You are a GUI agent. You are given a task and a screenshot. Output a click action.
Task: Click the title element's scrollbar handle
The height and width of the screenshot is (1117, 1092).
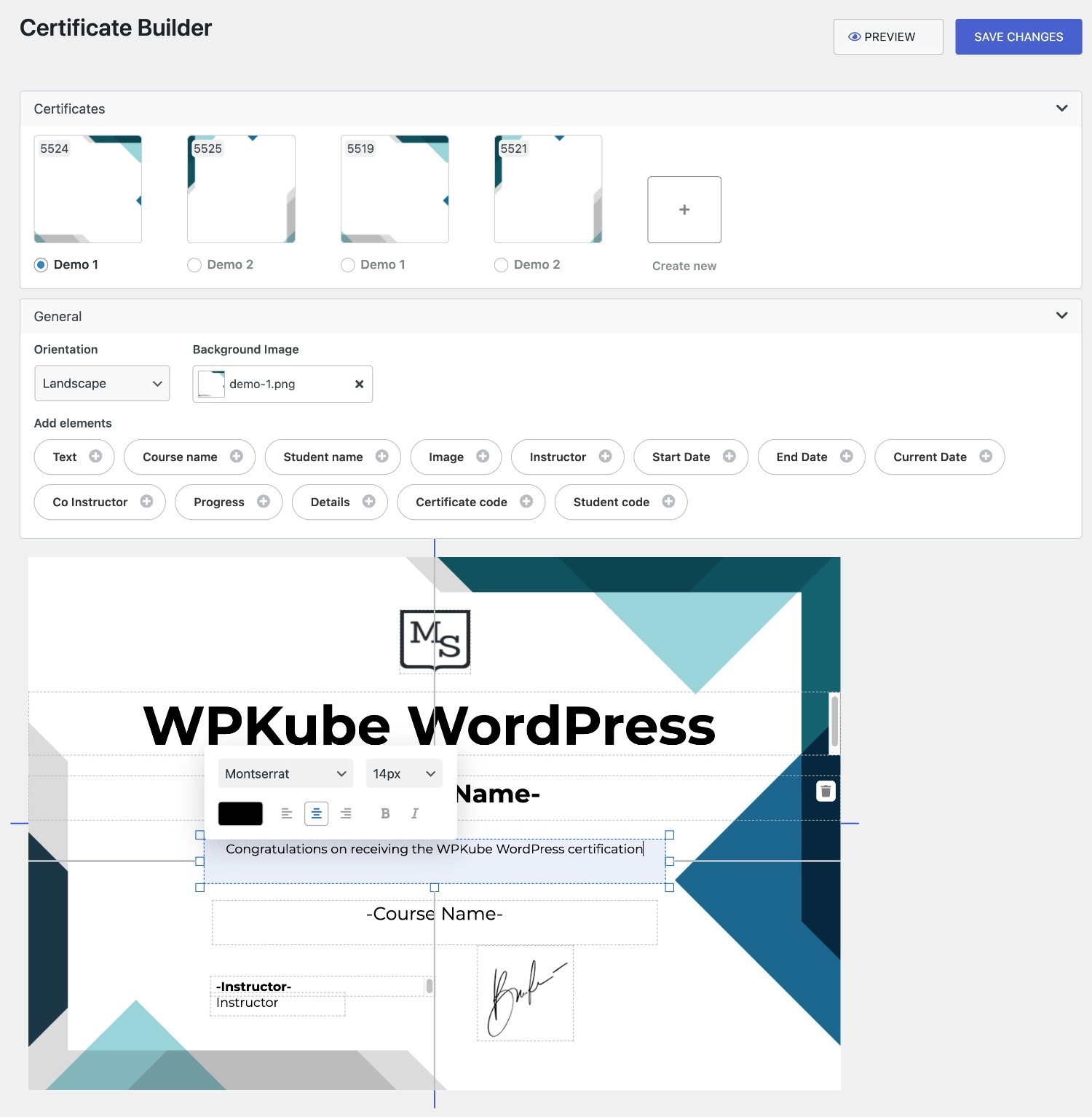(x=834, y=721)
